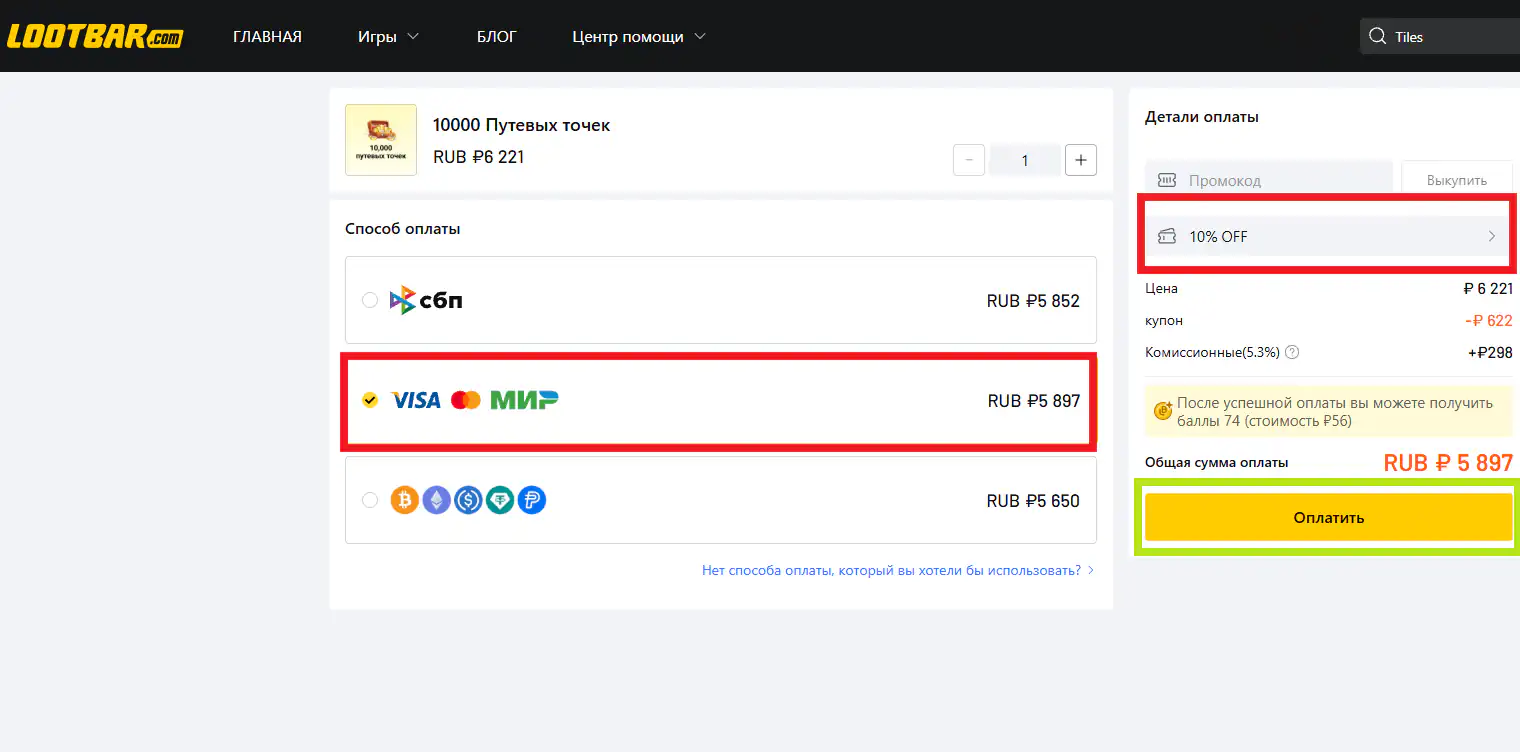Click the reward points coin icon
The image size is (1520, 752).
1162,410
